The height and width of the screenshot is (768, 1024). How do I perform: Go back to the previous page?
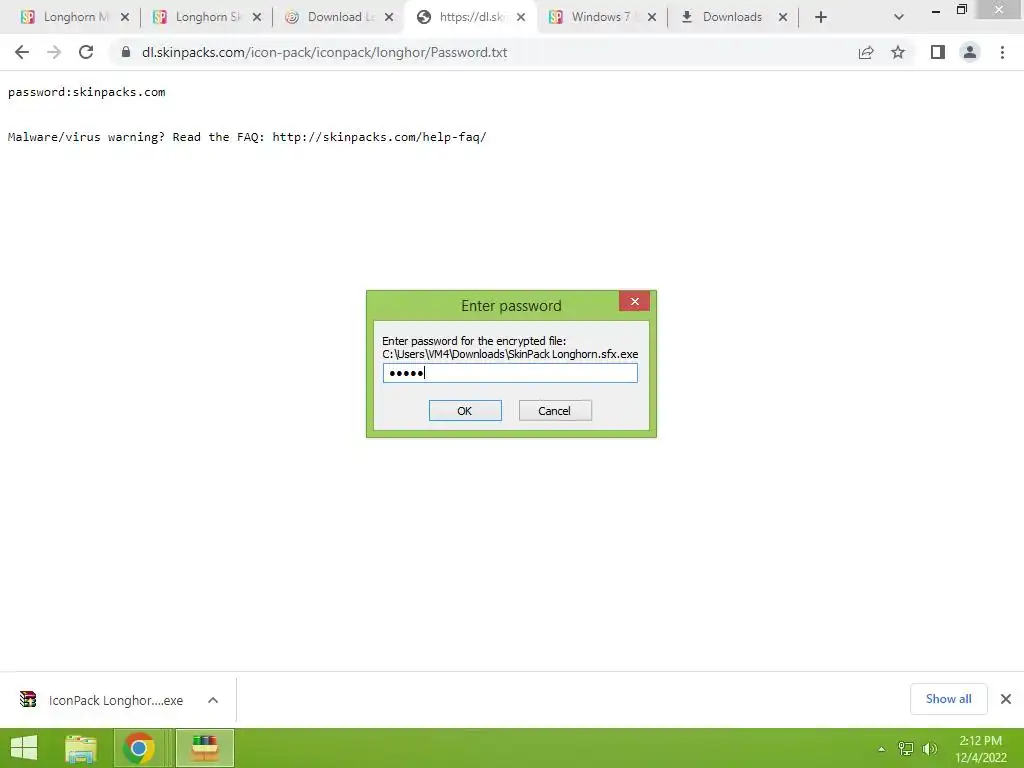(x=22, y=52)
